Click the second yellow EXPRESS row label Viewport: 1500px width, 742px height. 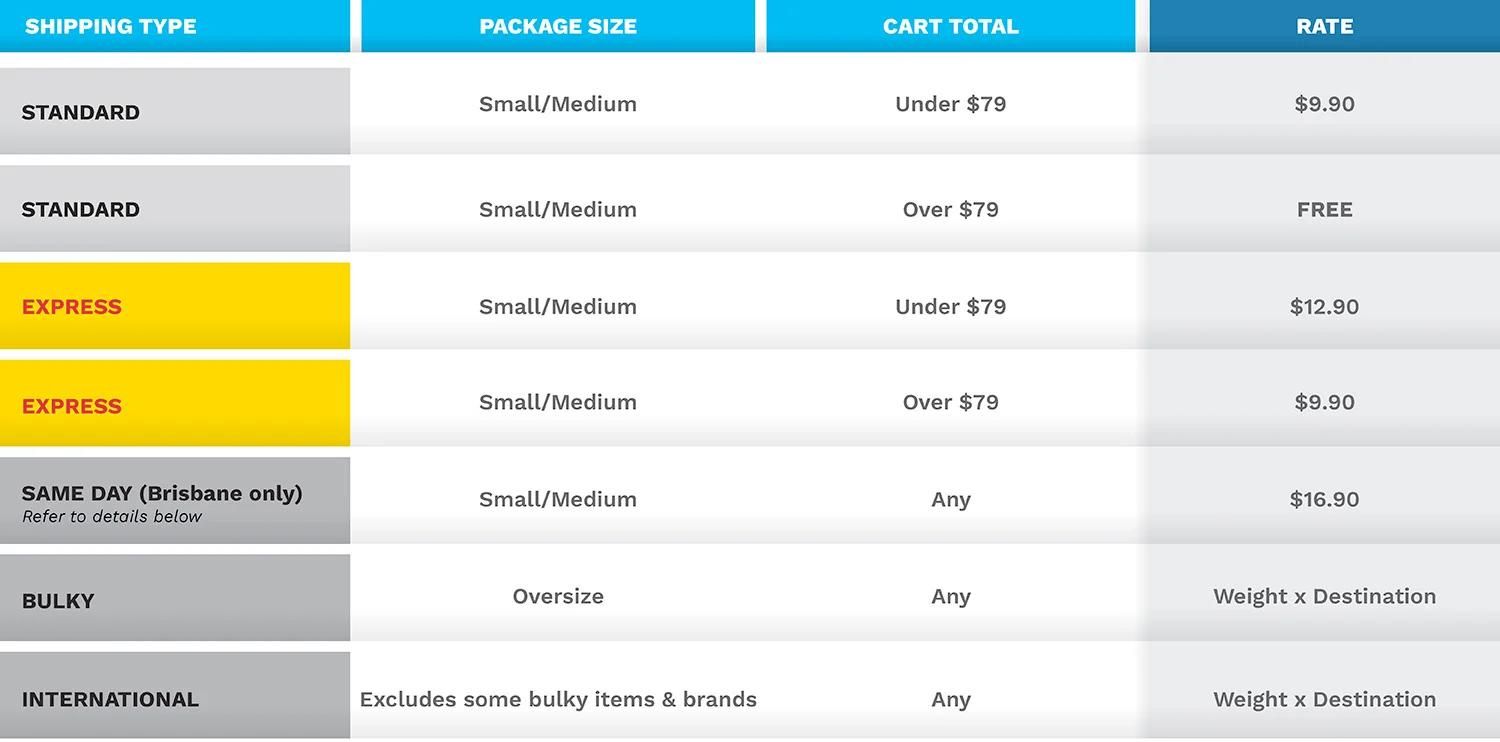pyautogui.click(x=72, y=405)
